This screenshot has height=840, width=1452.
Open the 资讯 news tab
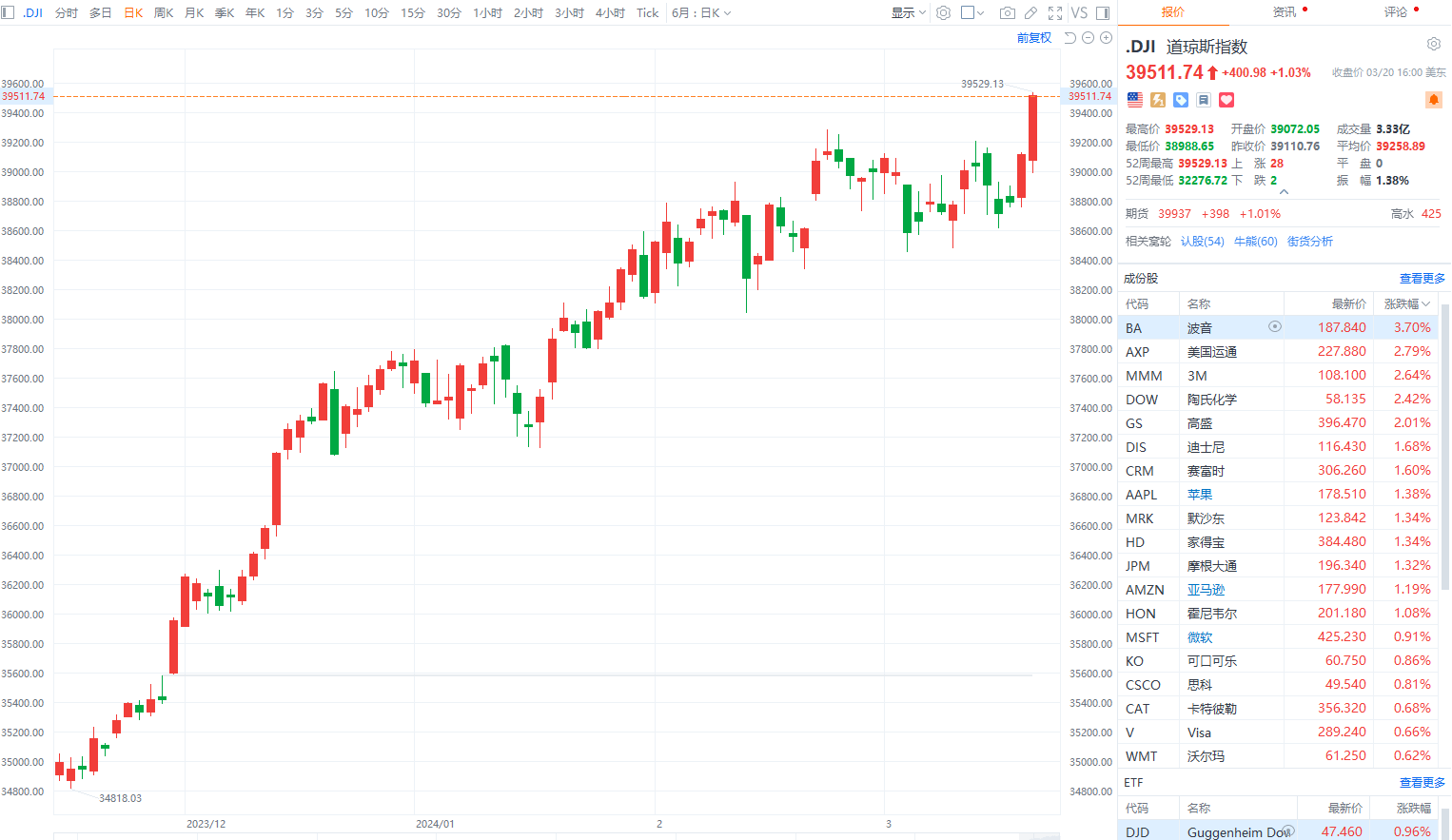(x=1285, y=12)
